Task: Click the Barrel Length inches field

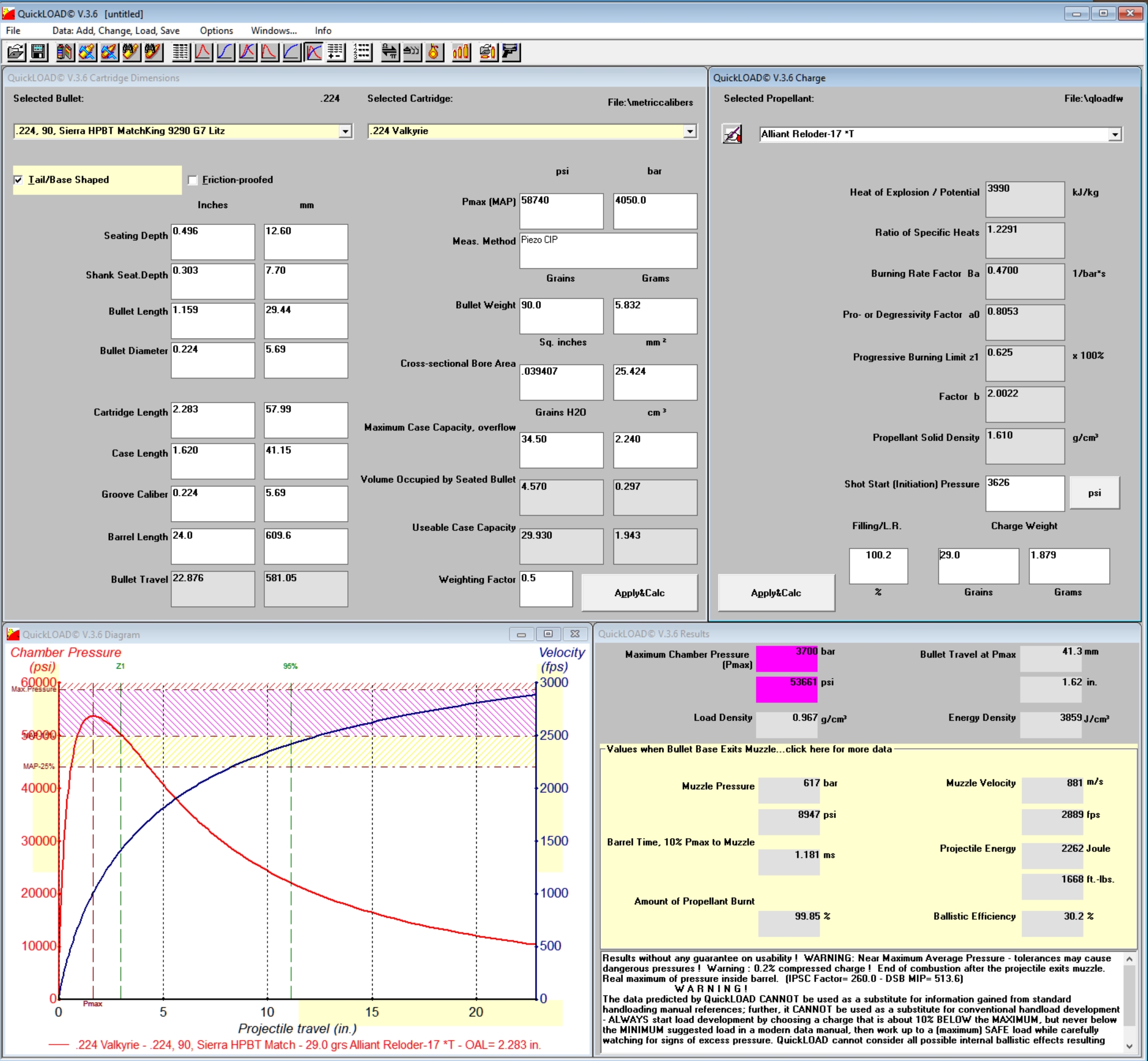Action: (x=212, y=546)
